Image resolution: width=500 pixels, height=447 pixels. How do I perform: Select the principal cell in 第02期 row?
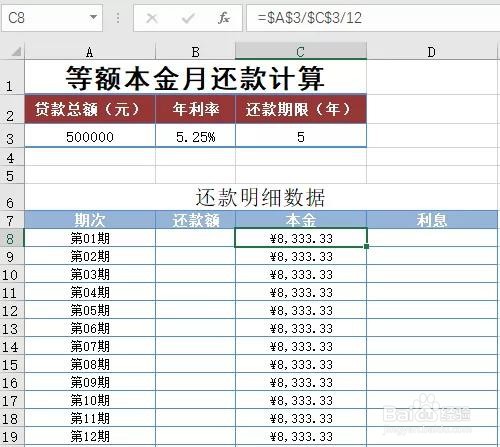point(301,256)
